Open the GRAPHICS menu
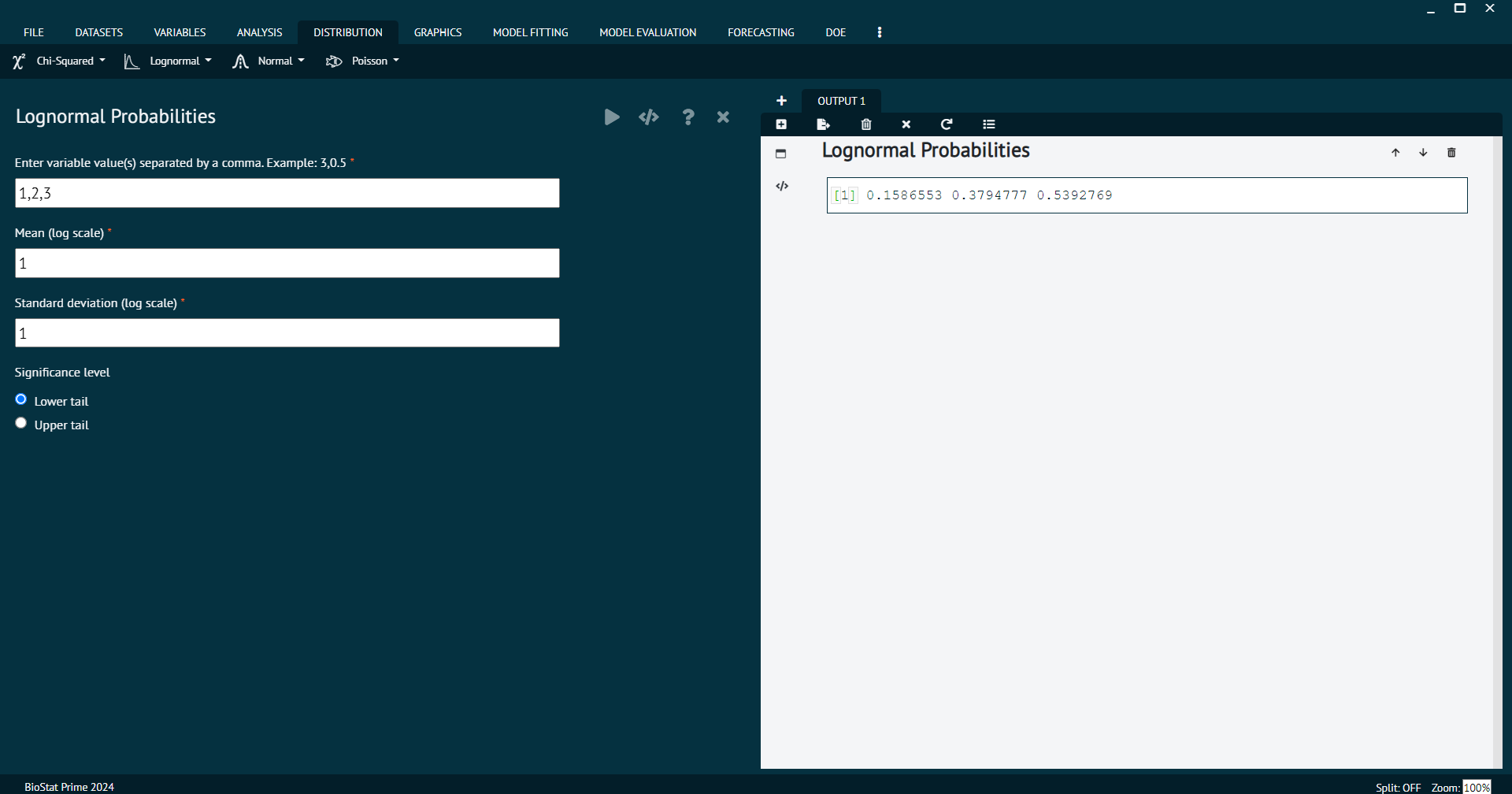The height and width of the screenshot is (794, 1512). pos(438,32)
